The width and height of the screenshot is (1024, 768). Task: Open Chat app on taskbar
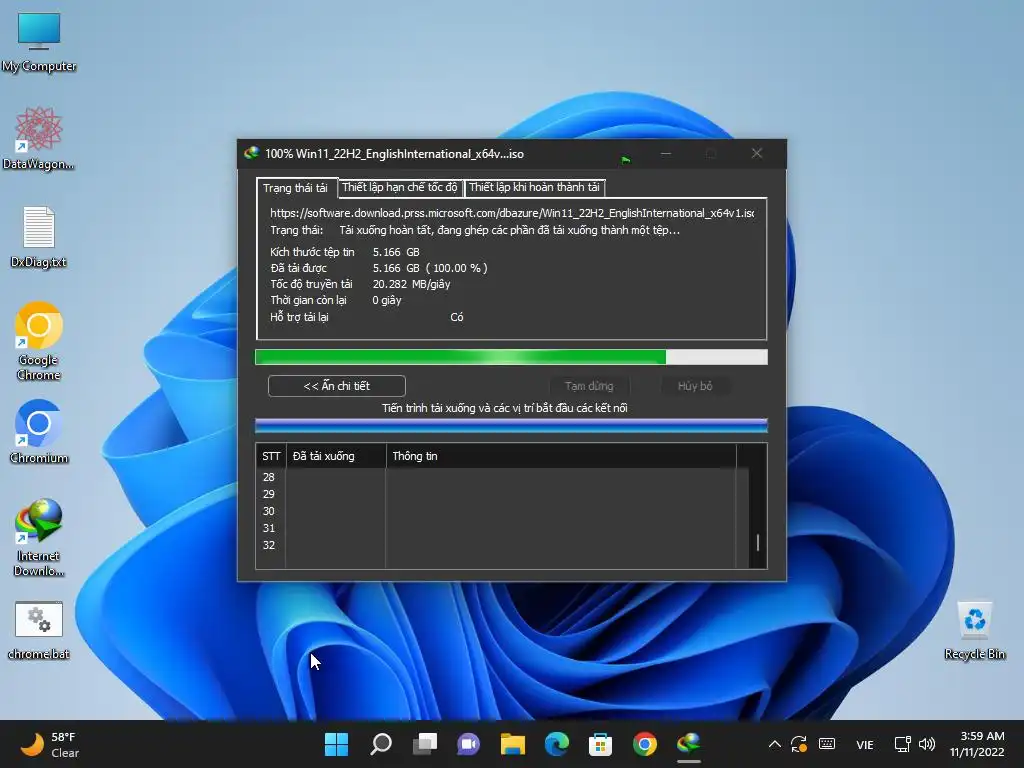click(468, 744)
